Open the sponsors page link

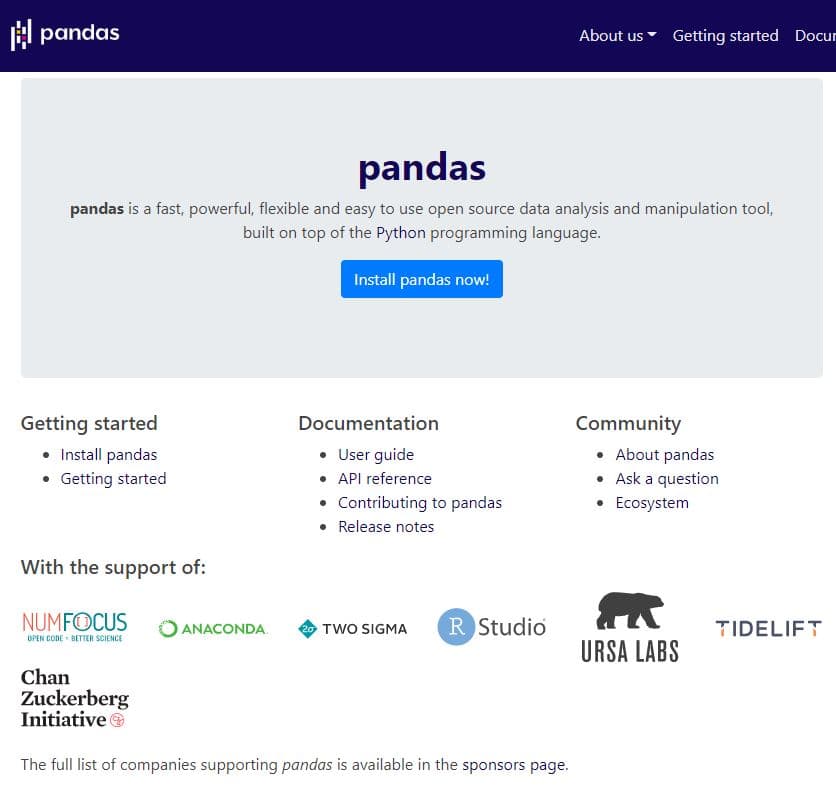click(514, 765)
